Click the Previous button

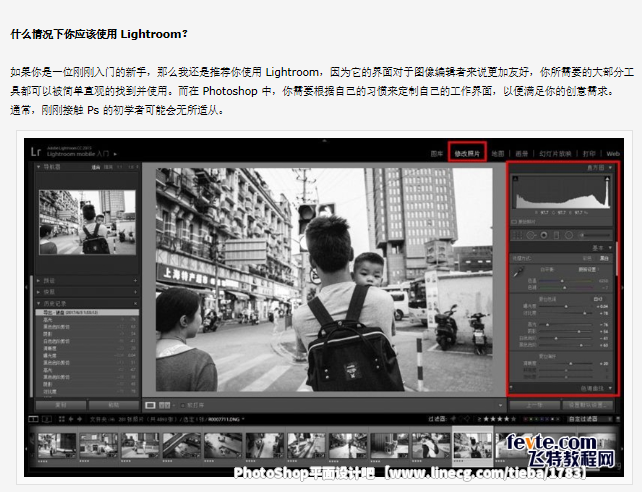(x=534, y=405)
